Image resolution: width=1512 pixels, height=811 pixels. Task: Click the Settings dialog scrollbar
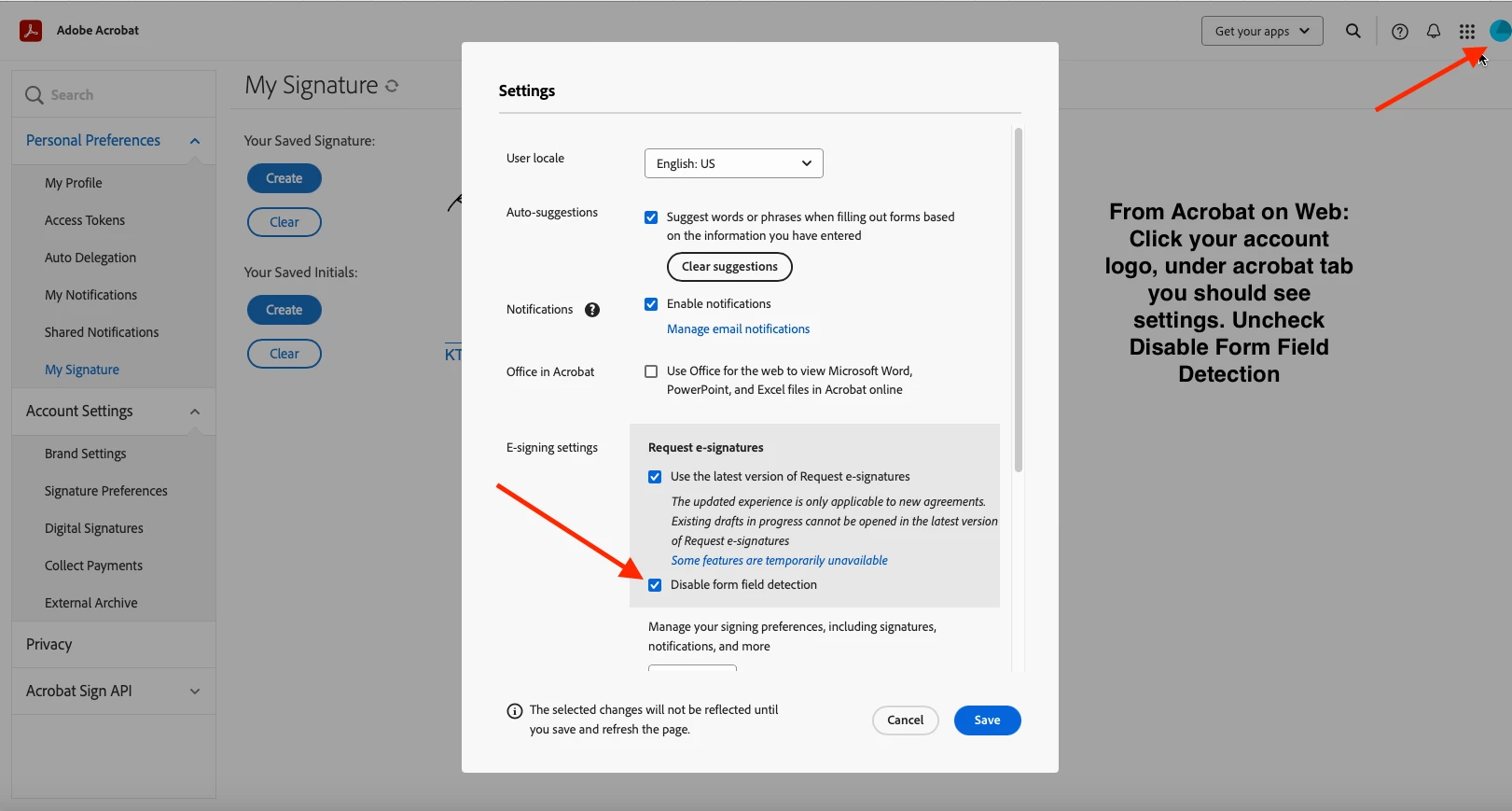(x=1018, y=300)
